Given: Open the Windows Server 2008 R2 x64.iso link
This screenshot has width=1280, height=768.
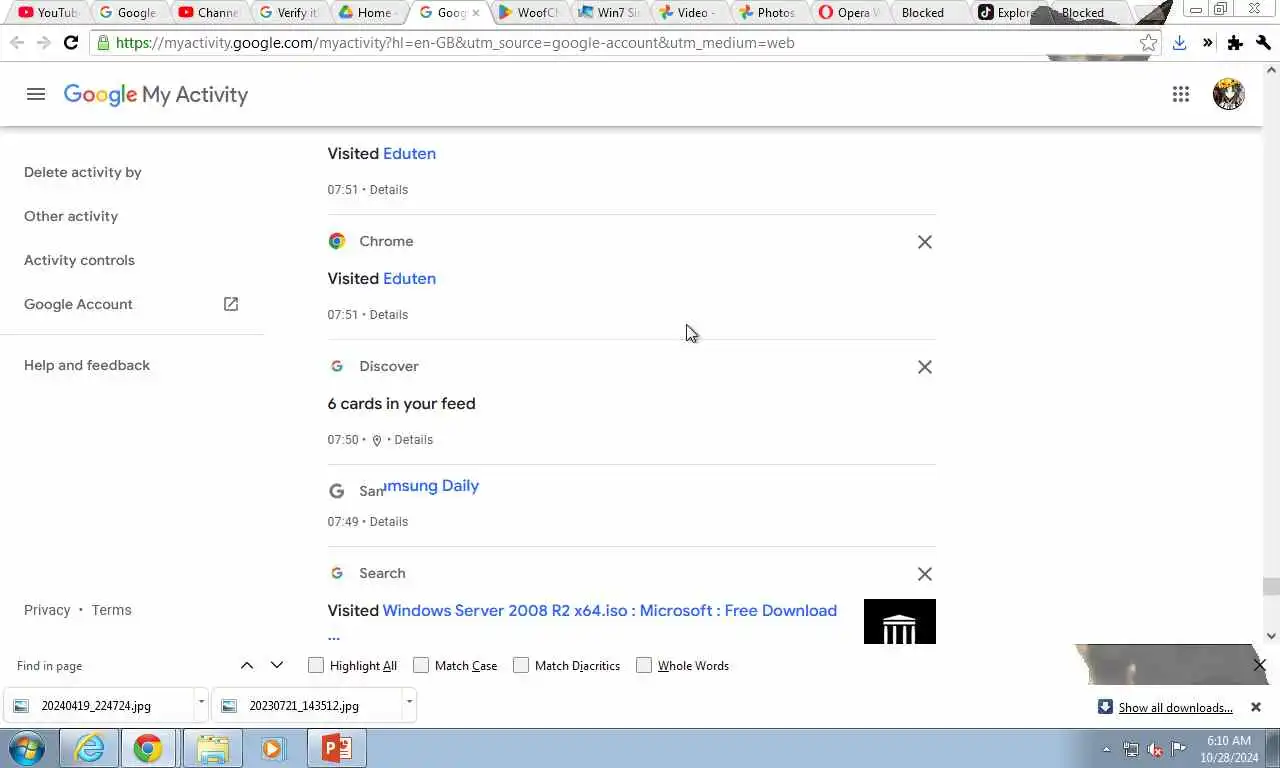Looking at the screenshot, I should pyautogui.click(x=610, y=610).
